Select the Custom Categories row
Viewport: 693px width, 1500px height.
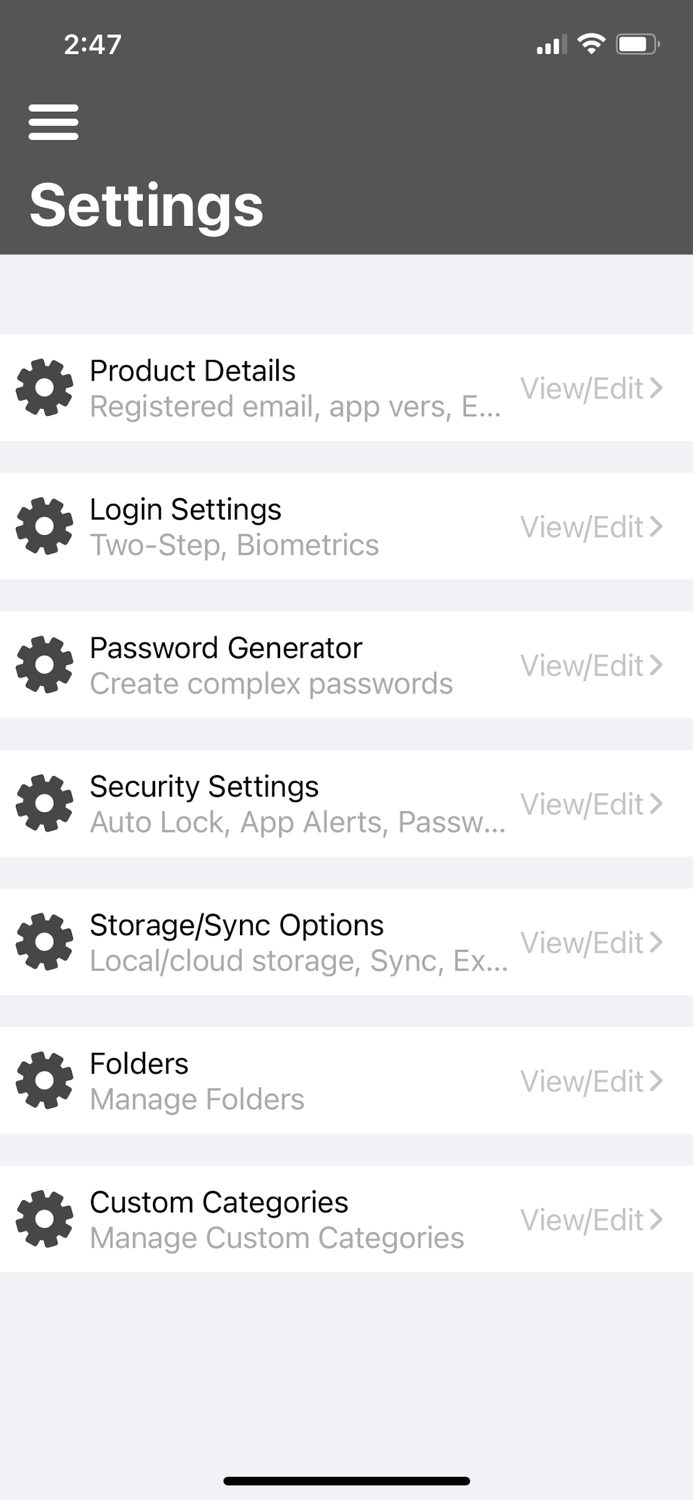pos(219,1202)
